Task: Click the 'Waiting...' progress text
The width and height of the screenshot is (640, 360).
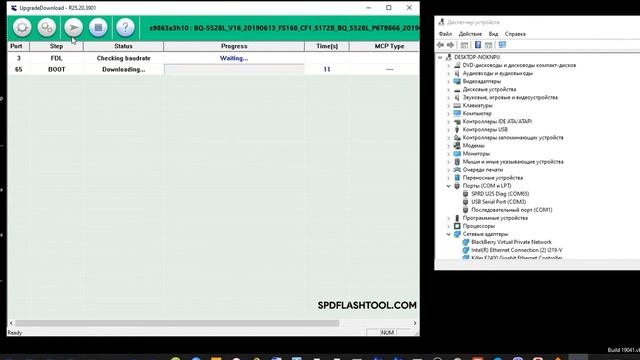Action: (x=234, y=58)
